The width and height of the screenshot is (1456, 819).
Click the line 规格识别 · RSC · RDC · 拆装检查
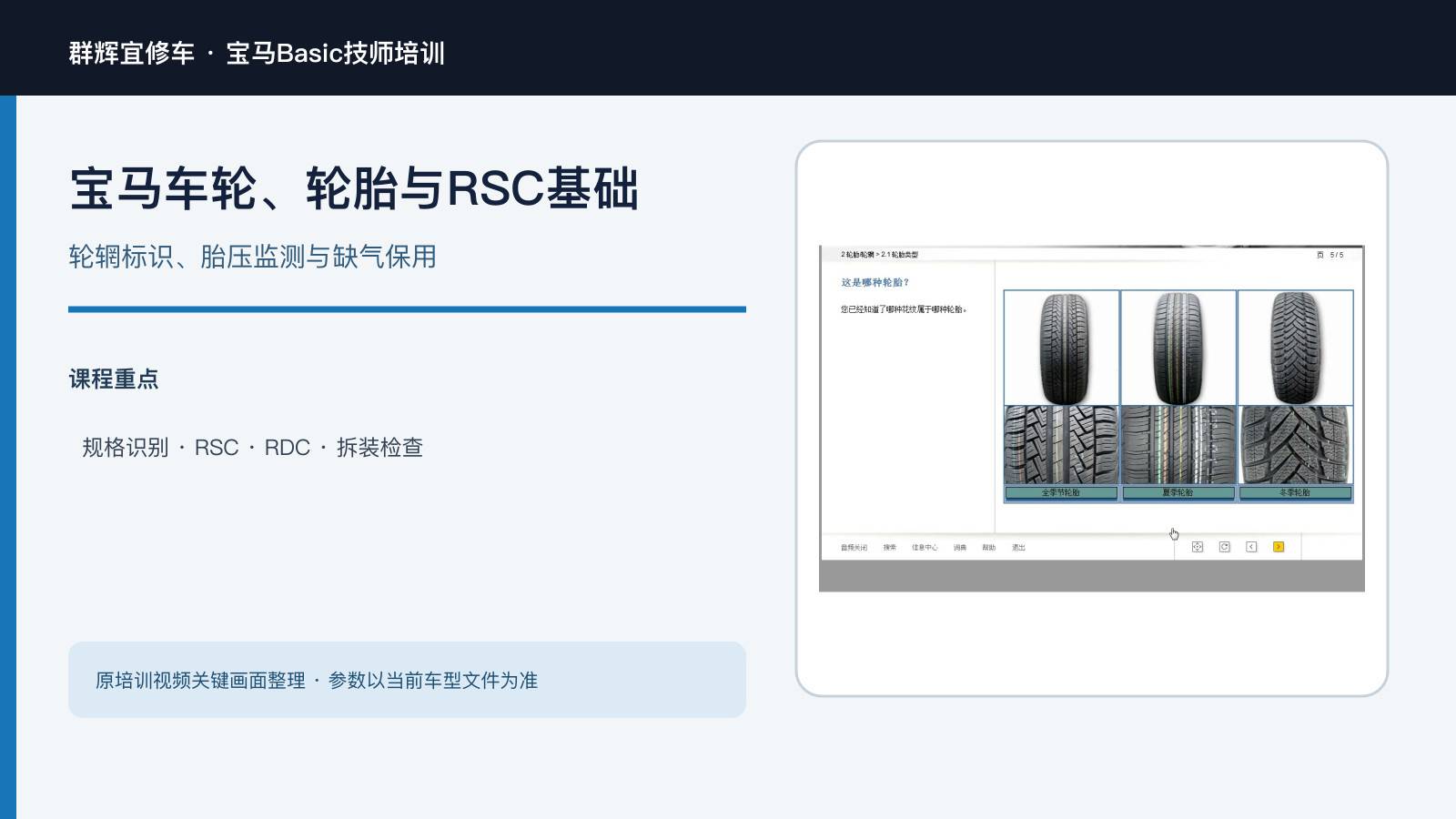point(252,448)
